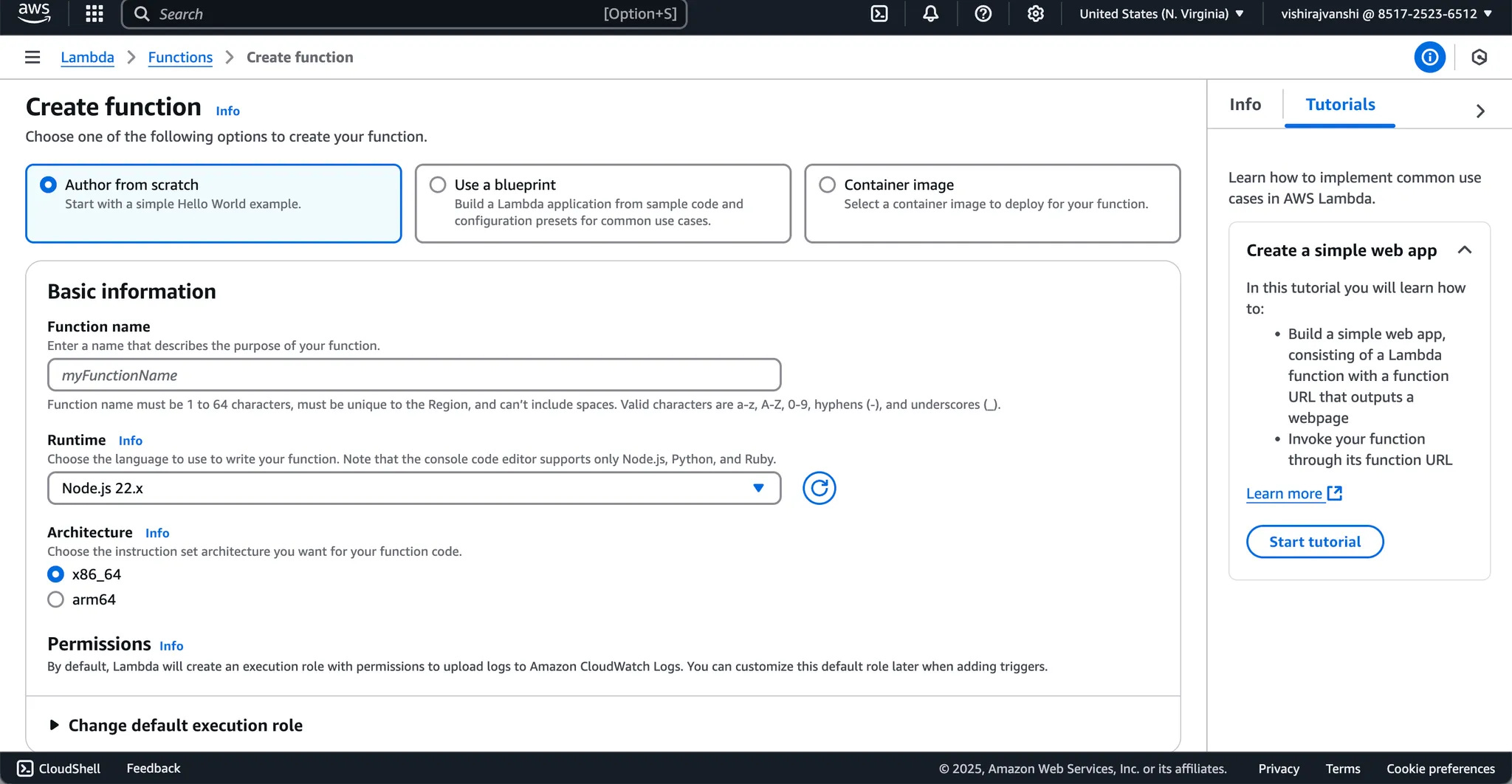
Task: Click the Function name input field
Action: tap(414, 375)
